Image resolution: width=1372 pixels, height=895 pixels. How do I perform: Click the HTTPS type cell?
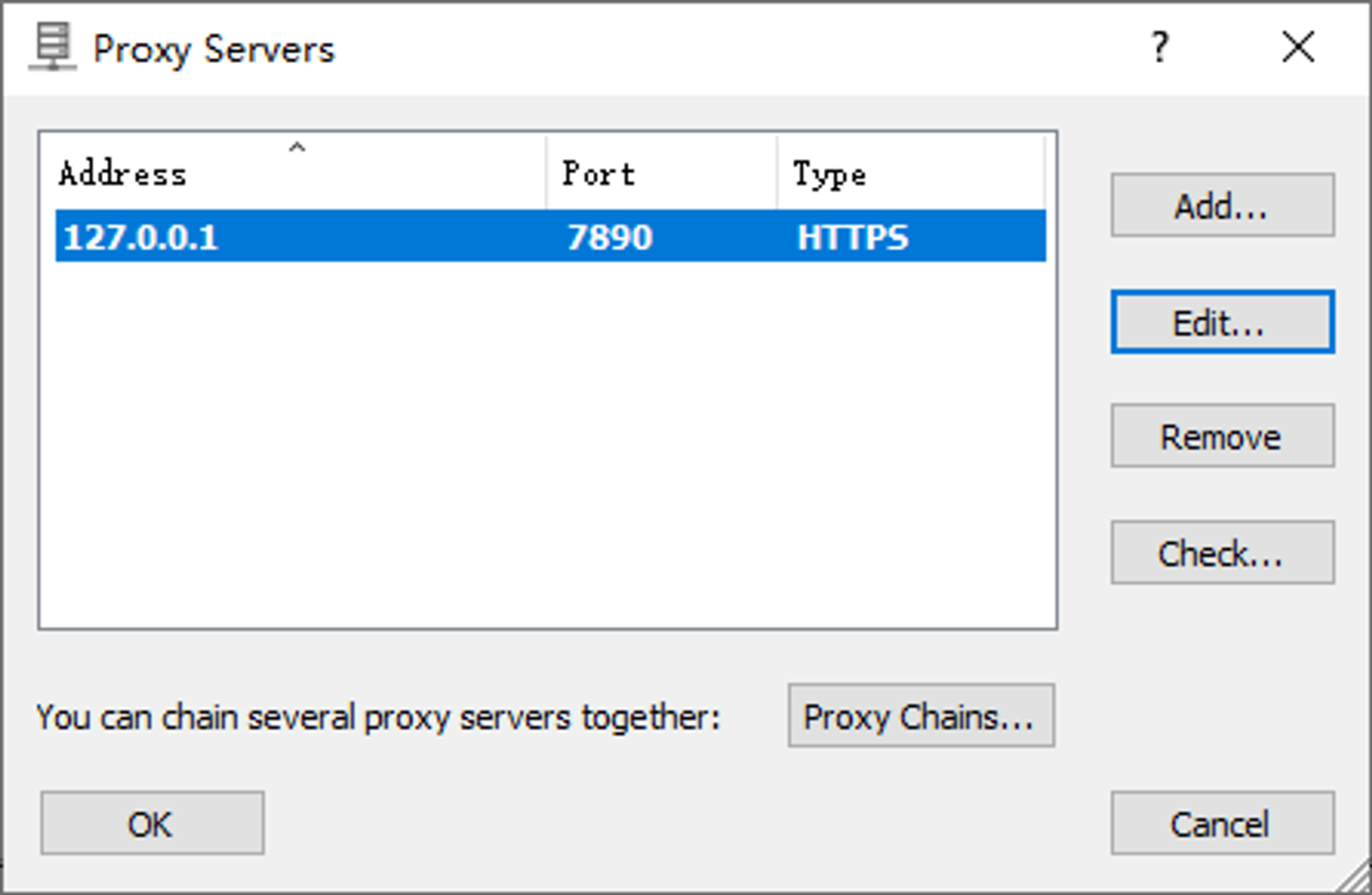point(852,237)
